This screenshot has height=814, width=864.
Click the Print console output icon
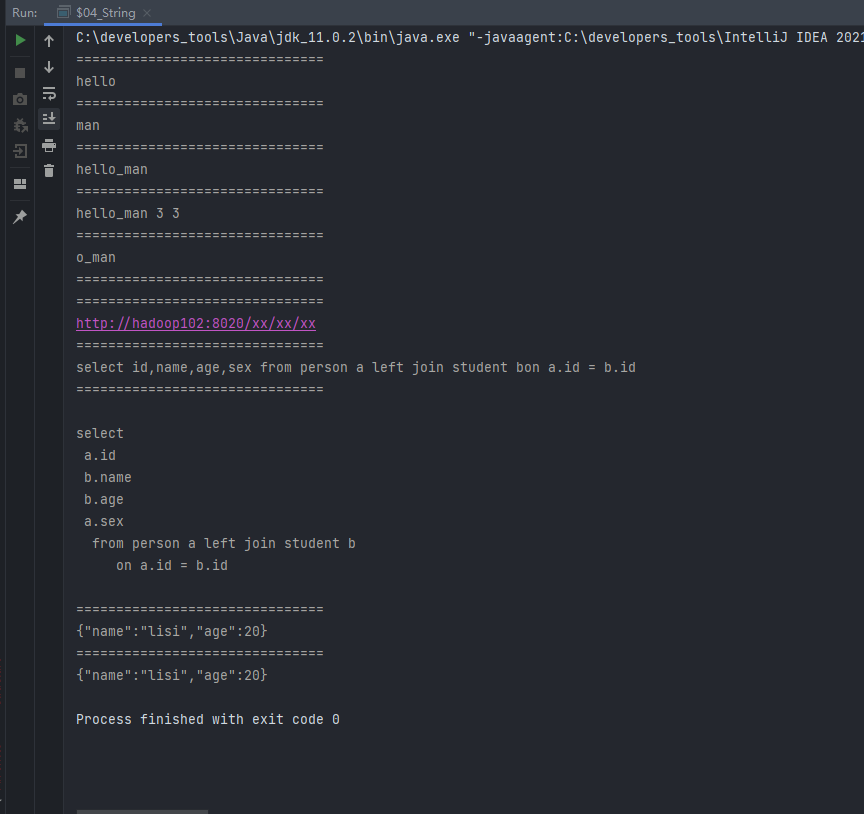49,145
